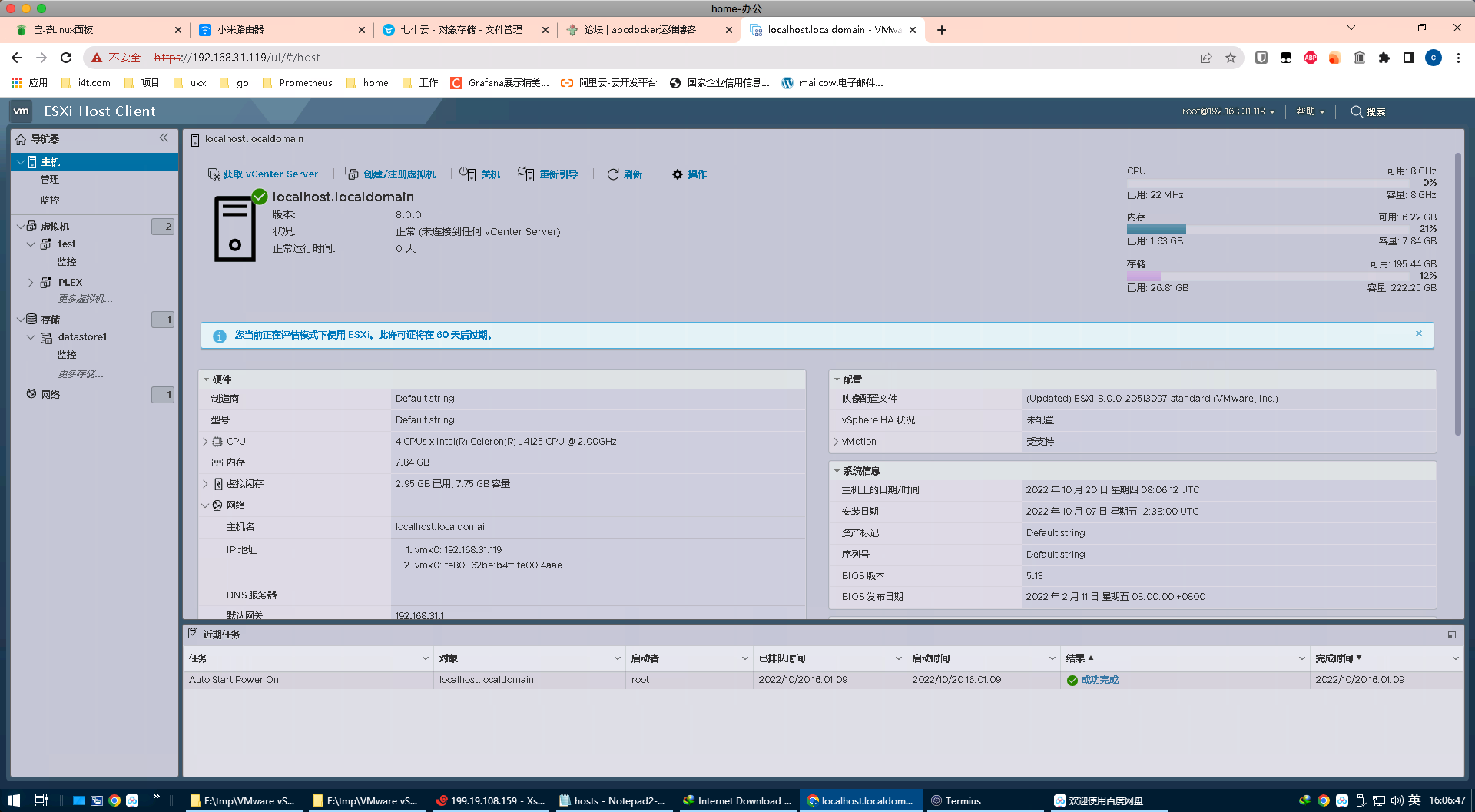
Task: Click the PLEX virtual machine icon
Action: [46, 282]
